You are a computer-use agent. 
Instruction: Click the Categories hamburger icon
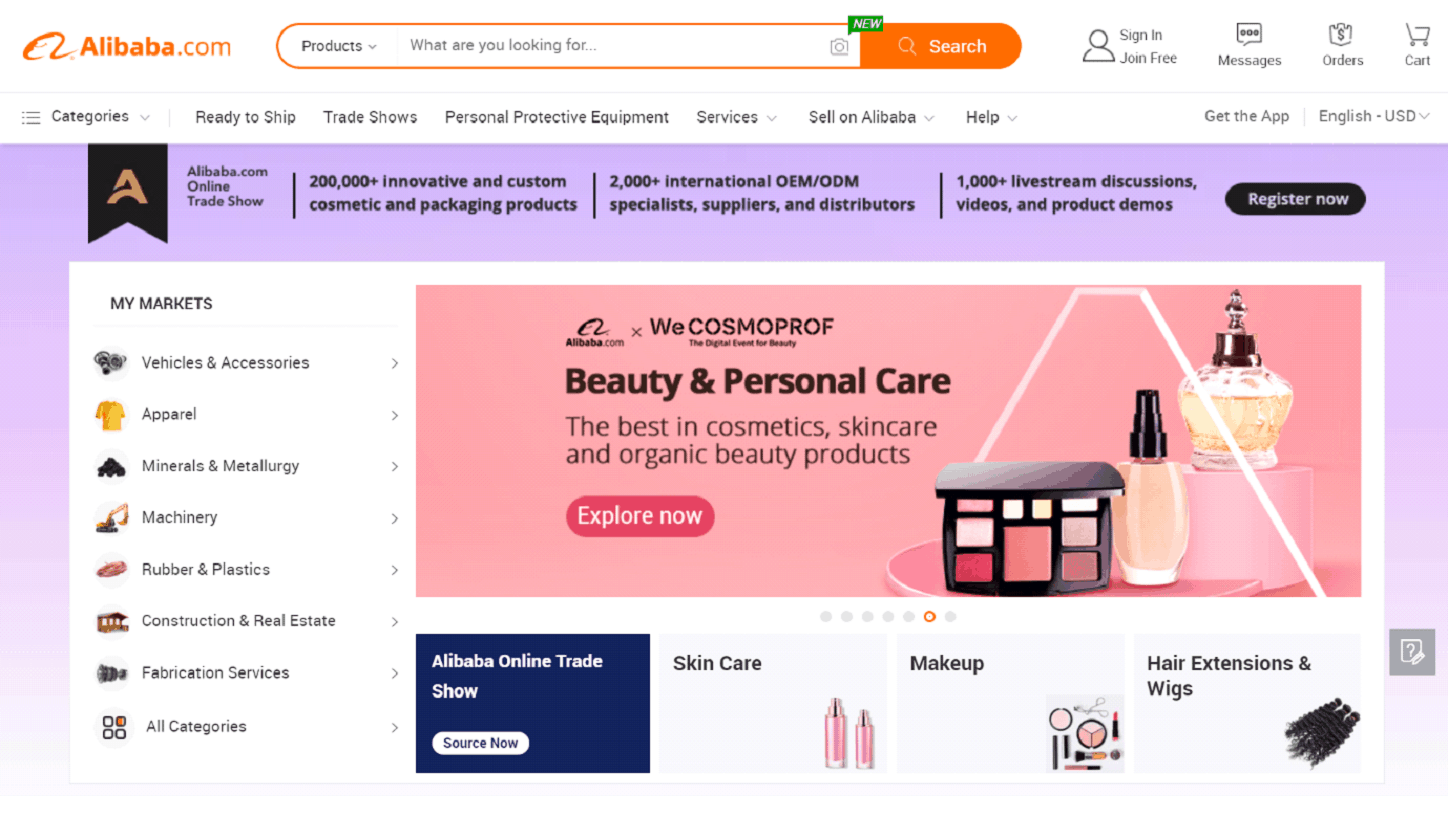31,117
